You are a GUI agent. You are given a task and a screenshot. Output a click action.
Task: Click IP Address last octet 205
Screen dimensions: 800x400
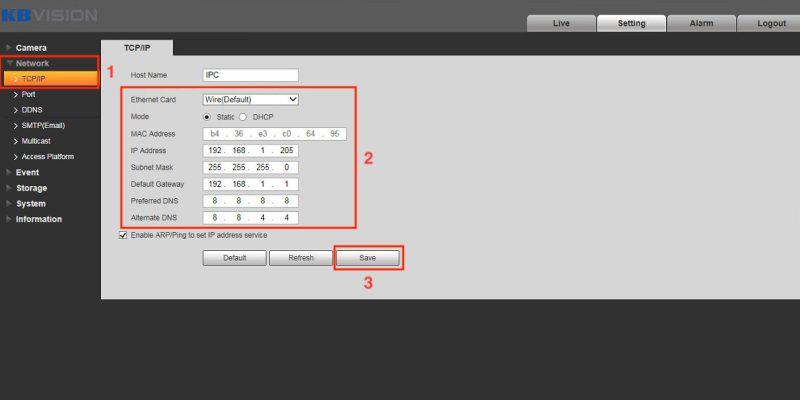pyautogui.click(x=287, y=151)
